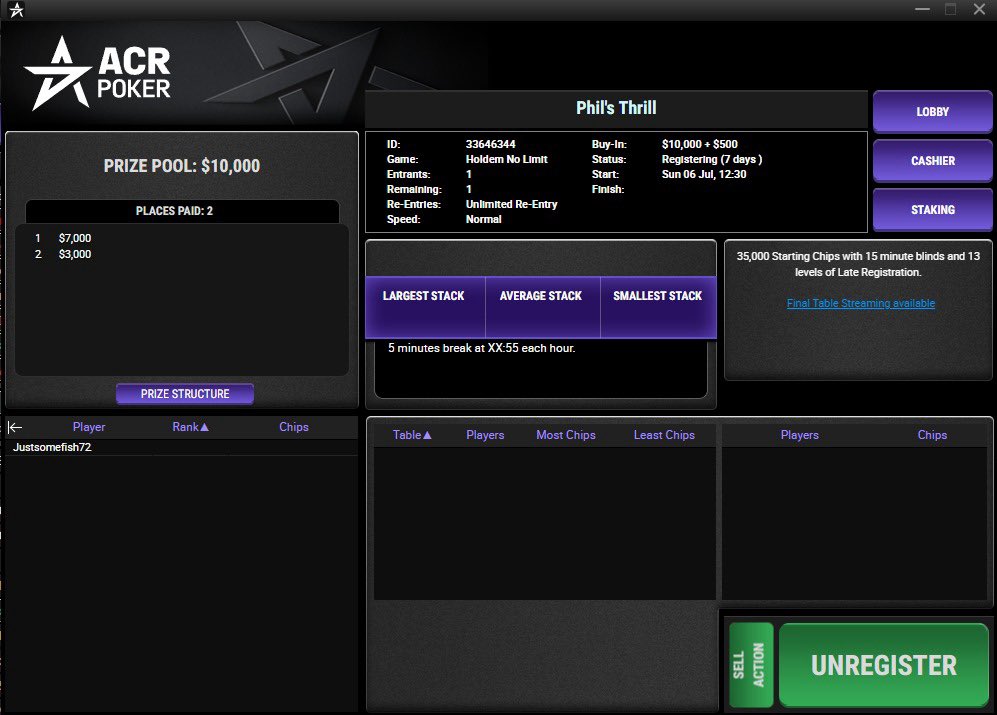Sort tables by Least Chips
The height and width of the screenshot is (715, 997).
tap(664, 435)
